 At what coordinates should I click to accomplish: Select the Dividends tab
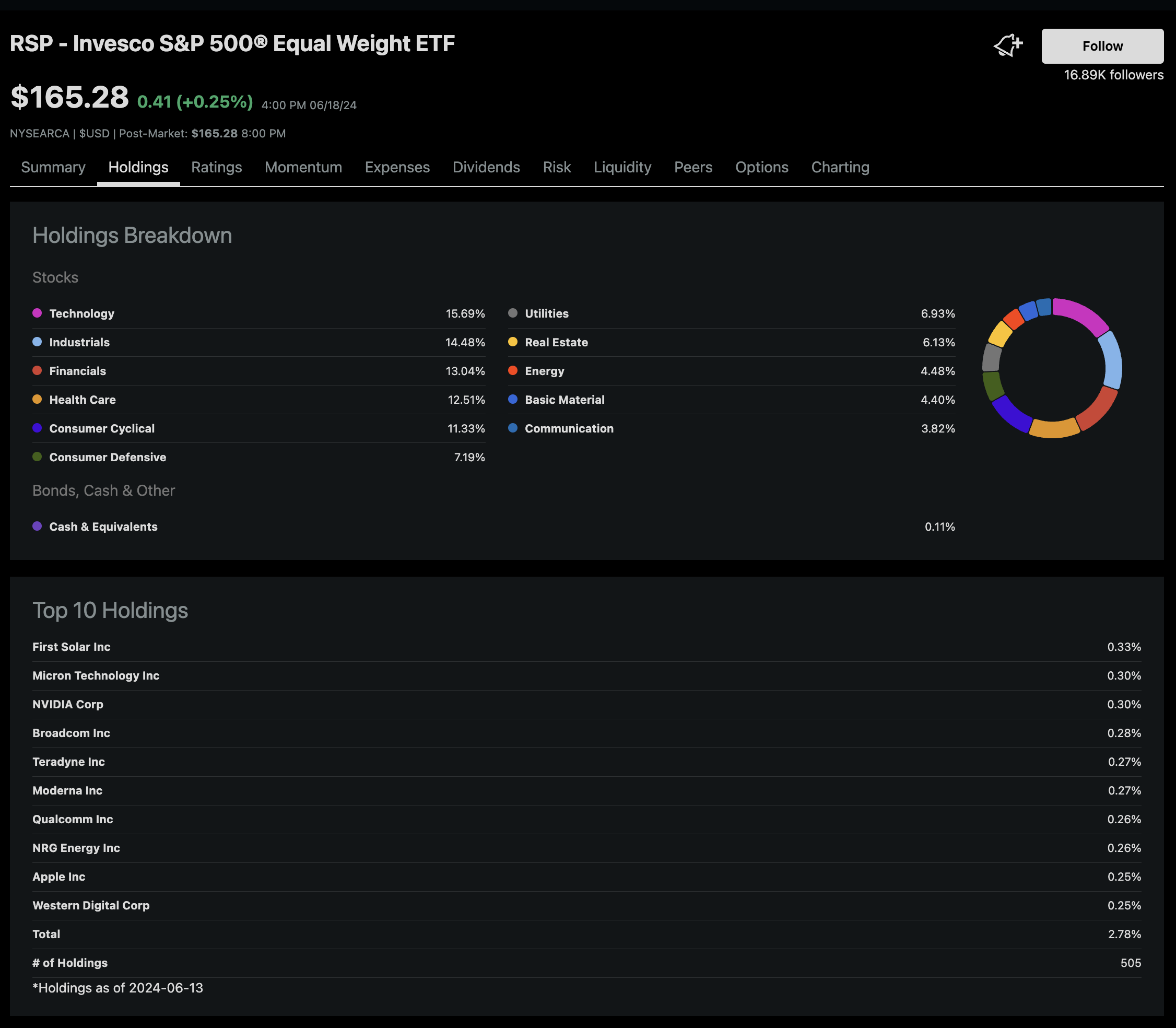click(x=486, y=167)
